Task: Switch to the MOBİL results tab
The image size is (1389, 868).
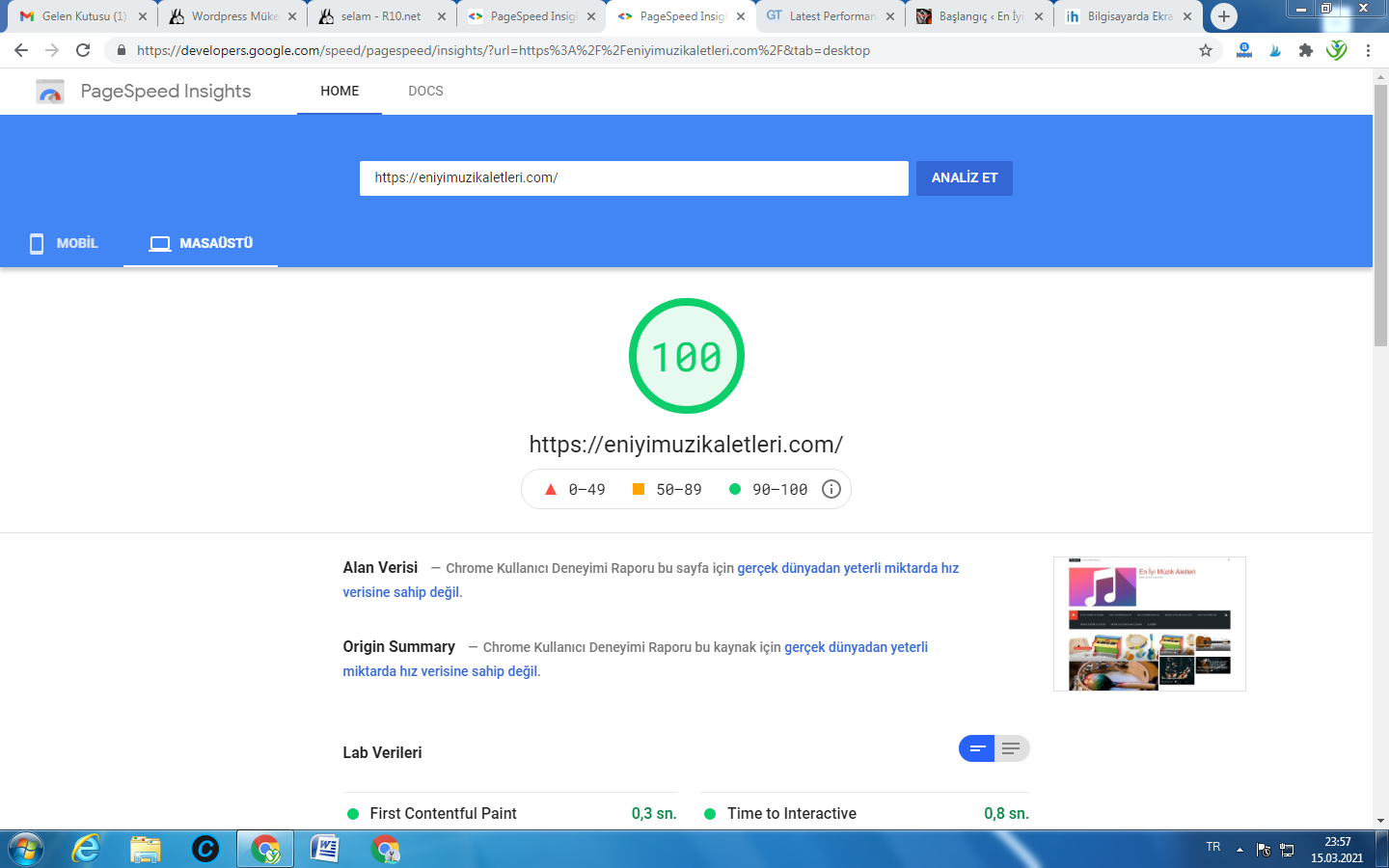Action: (64, 243)
